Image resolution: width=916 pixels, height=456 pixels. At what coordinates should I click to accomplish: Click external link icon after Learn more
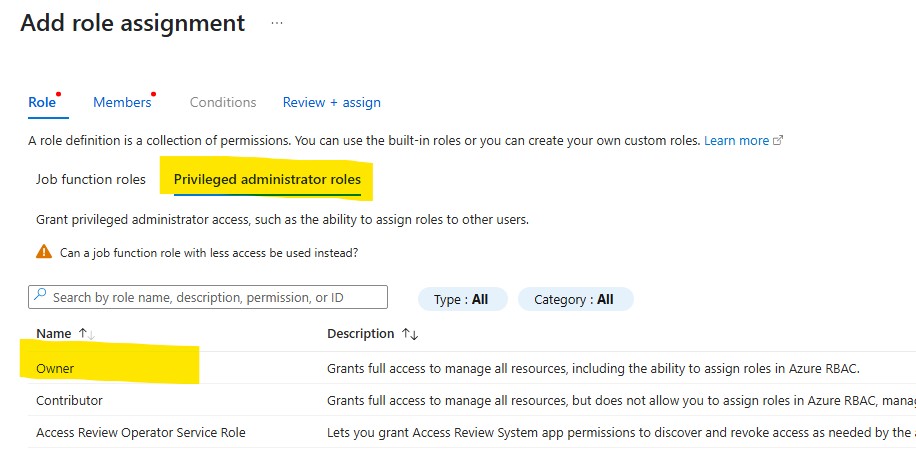[x=778, y=141]
